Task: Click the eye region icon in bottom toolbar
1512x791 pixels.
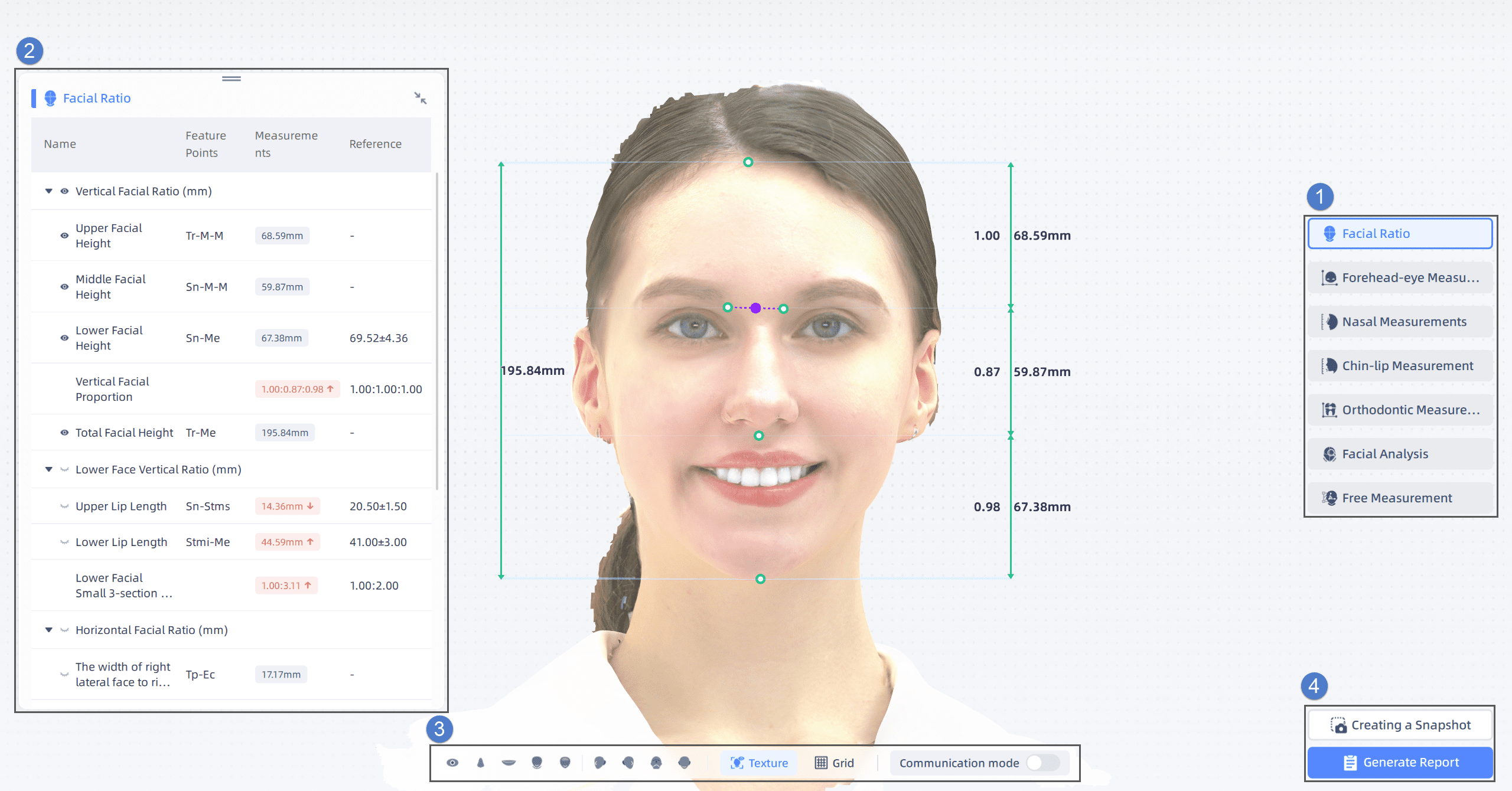Action: (452, 763)
